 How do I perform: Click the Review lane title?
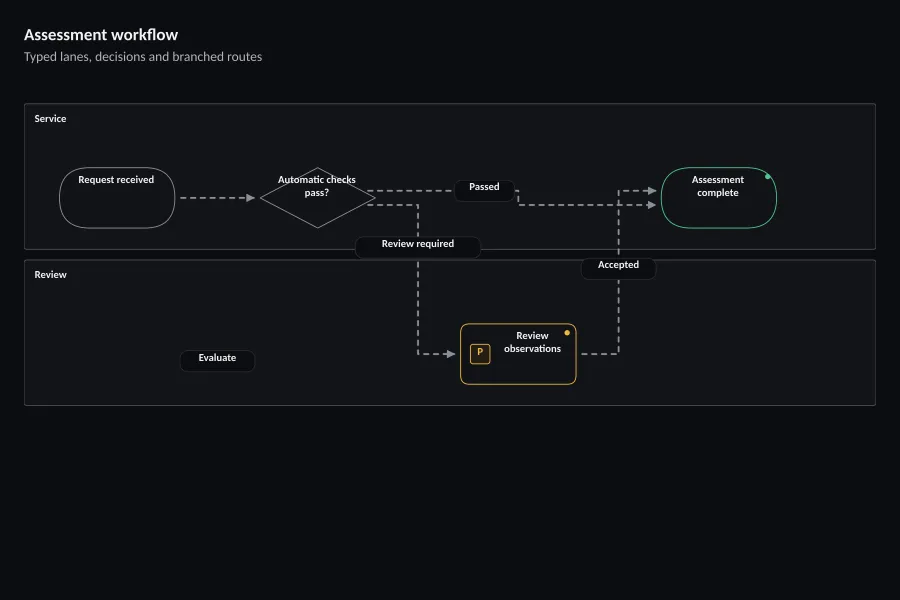(51, 275)
